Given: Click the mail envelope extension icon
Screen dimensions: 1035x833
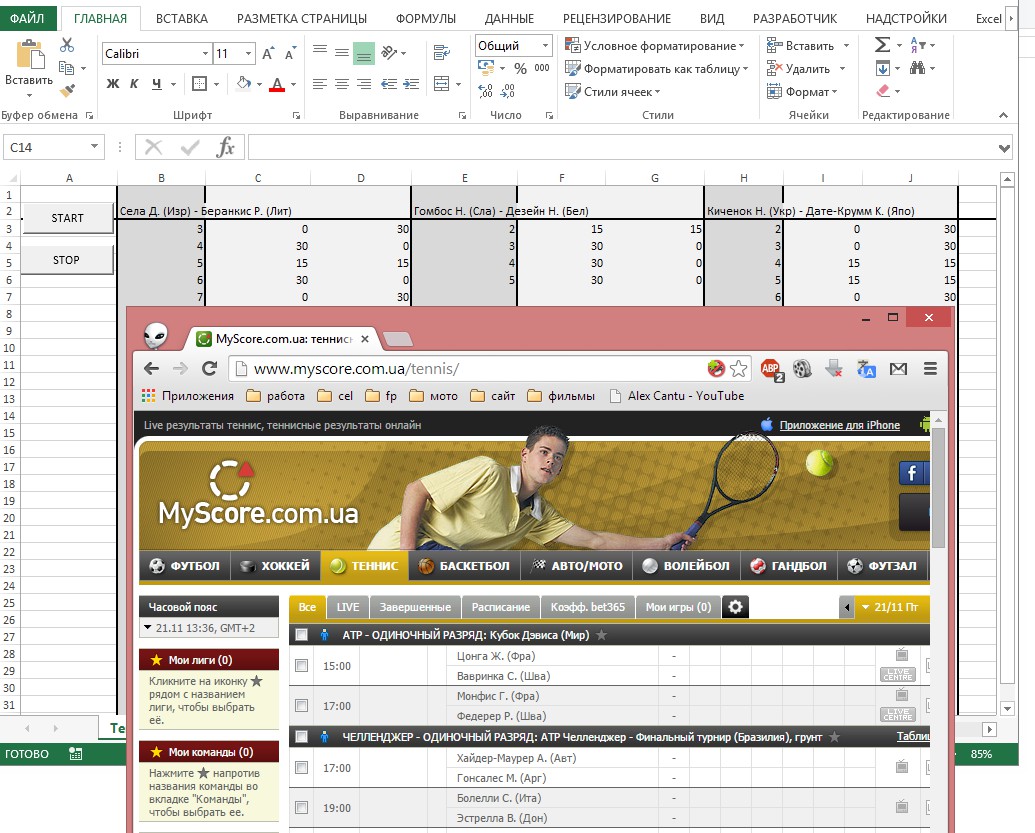Looking at the screenshot, I should 898,369.
